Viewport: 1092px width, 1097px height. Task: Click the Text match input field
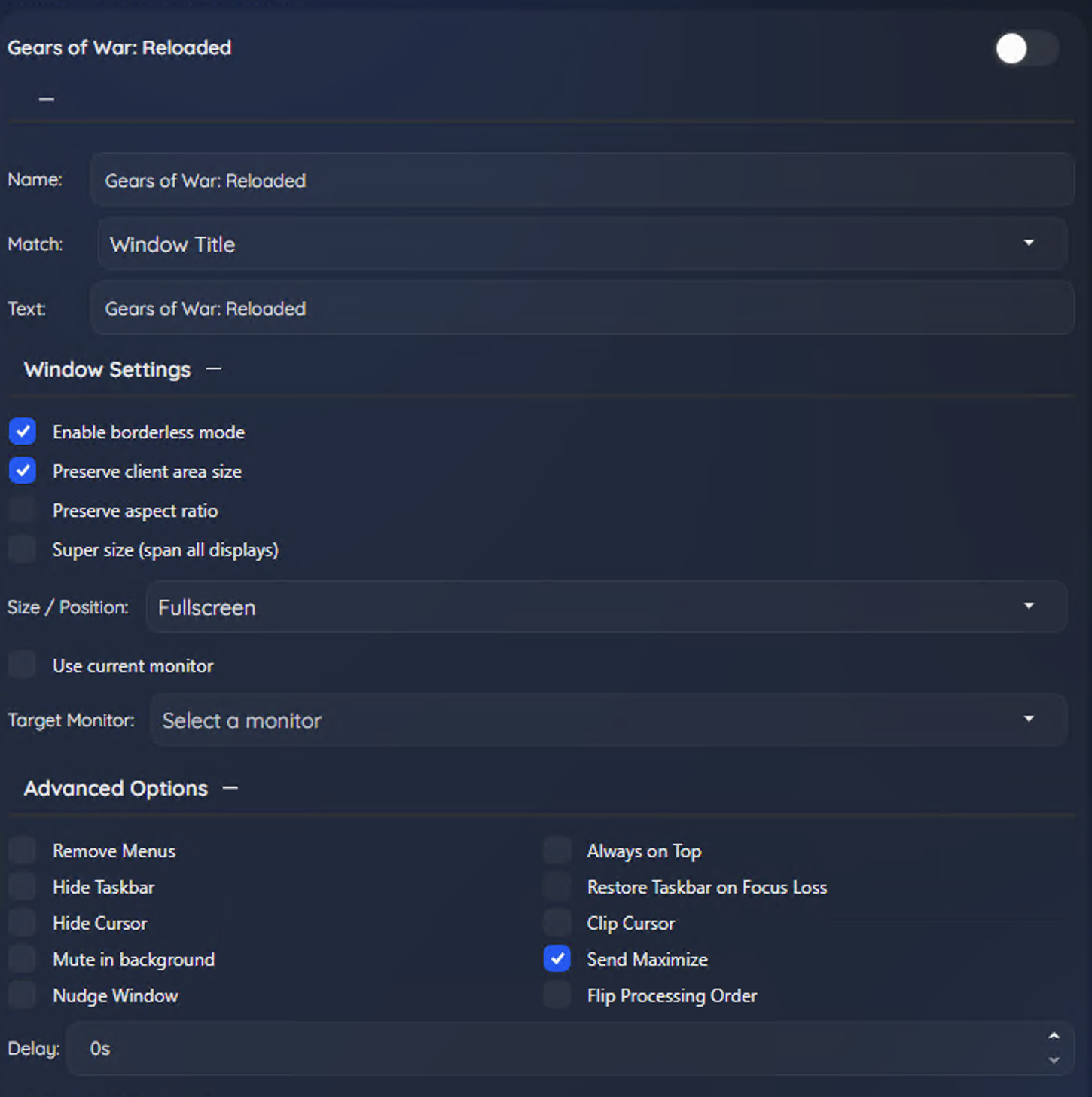tap(581, 309)
